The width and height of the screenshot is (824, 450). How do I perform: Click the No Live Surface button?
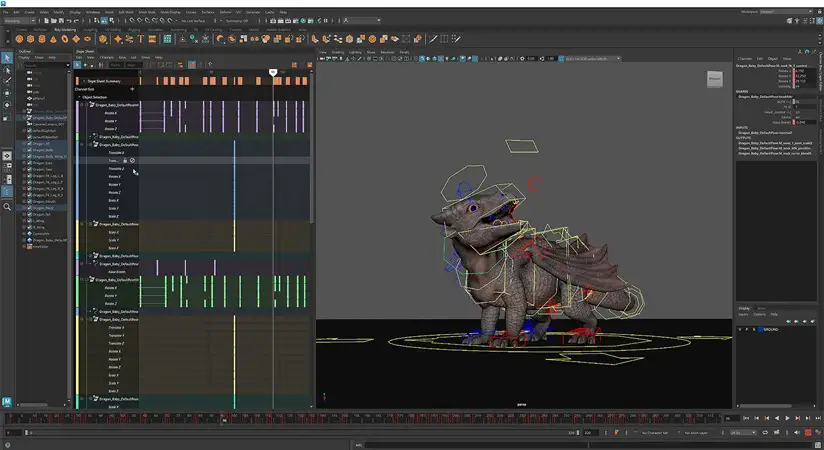pyautogui.click(x=193, y=21)
